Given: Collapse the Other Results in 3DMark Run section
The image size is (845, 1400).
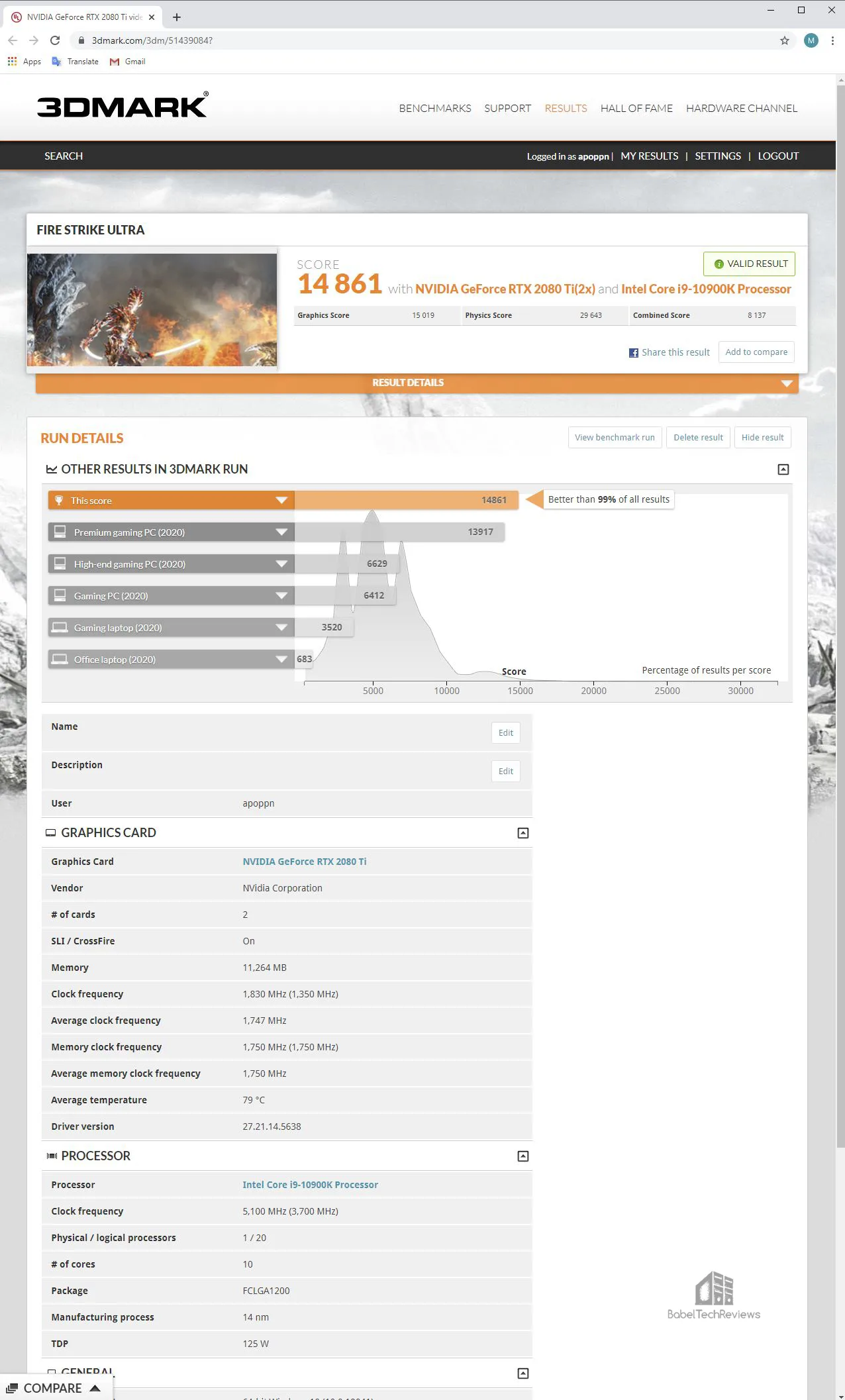Looking at the screenshot, I should pyautogui.click(x=783, y=470).
